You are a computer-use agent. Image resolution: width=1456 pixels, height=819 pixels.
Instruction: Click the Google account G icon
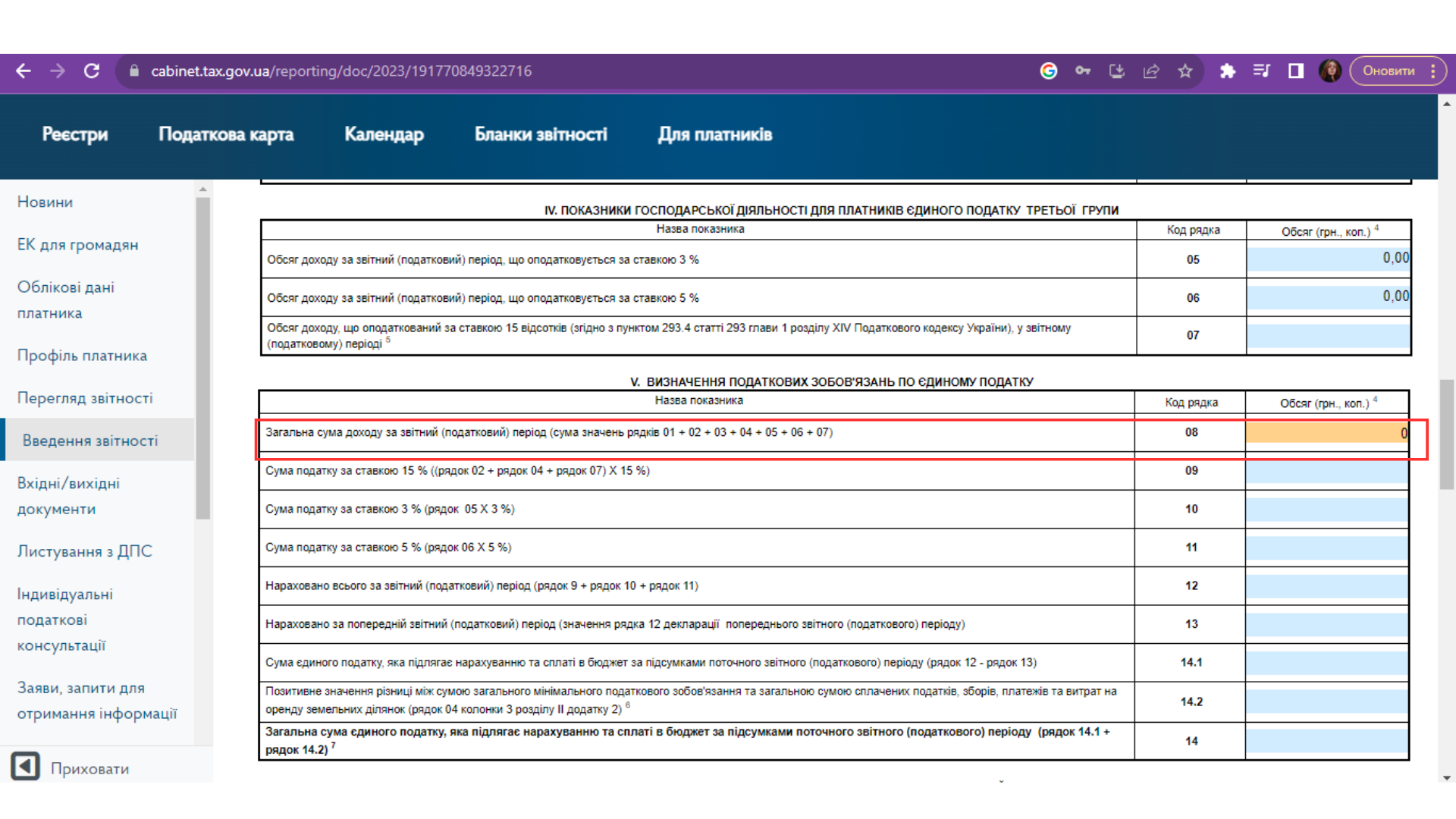(x=1049, y=71)
